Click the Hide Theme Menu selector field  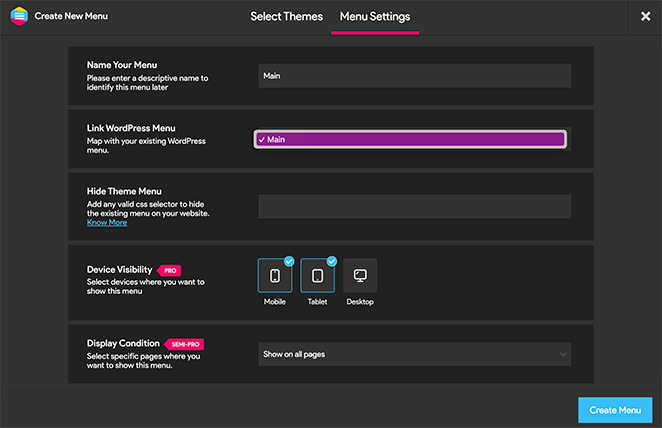point(414,206)
